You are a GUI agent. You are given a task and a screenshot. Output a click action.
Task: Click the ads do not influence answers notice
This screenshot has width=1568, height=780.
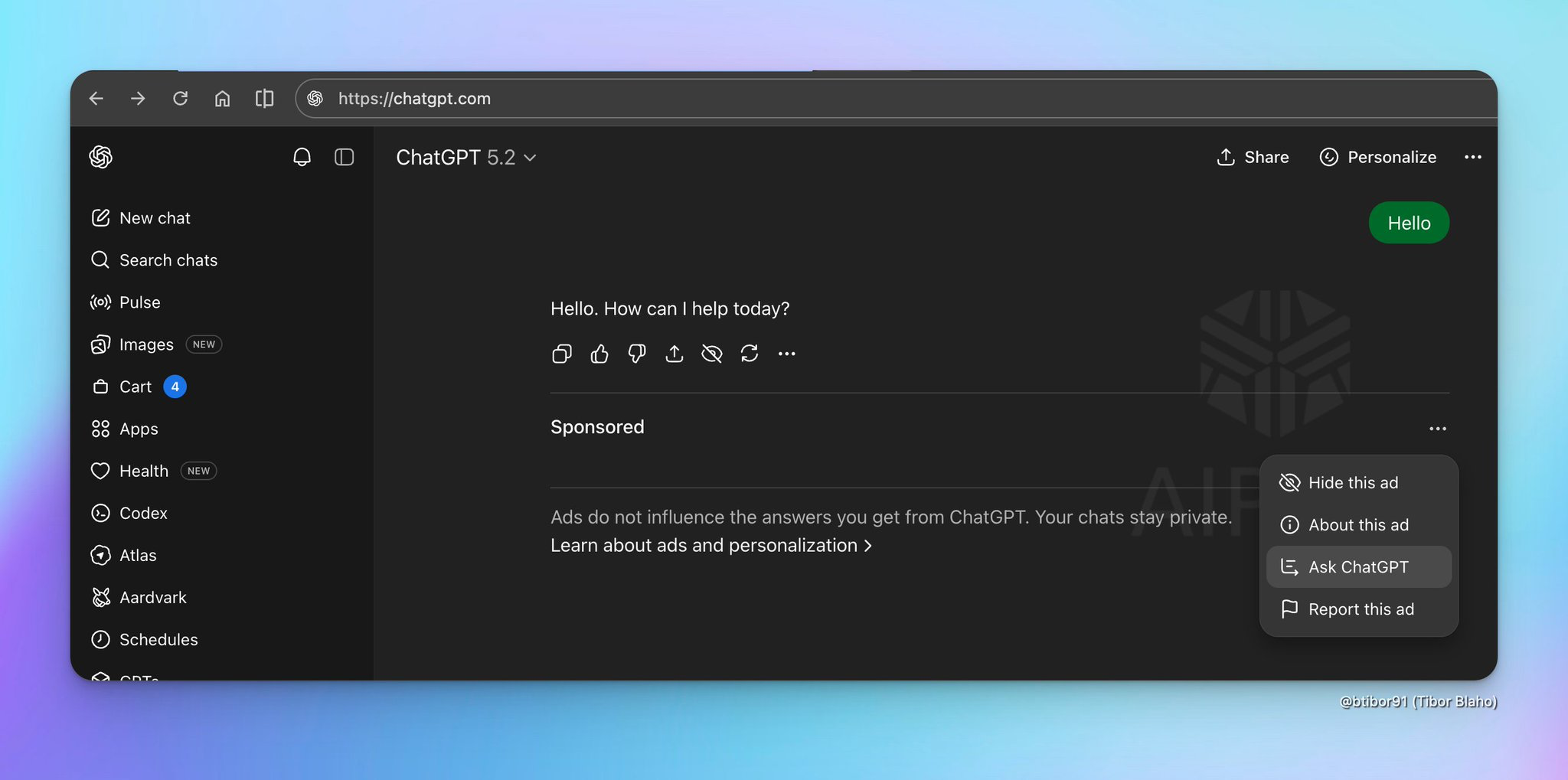pyautogui.click(x=891, y=517)
